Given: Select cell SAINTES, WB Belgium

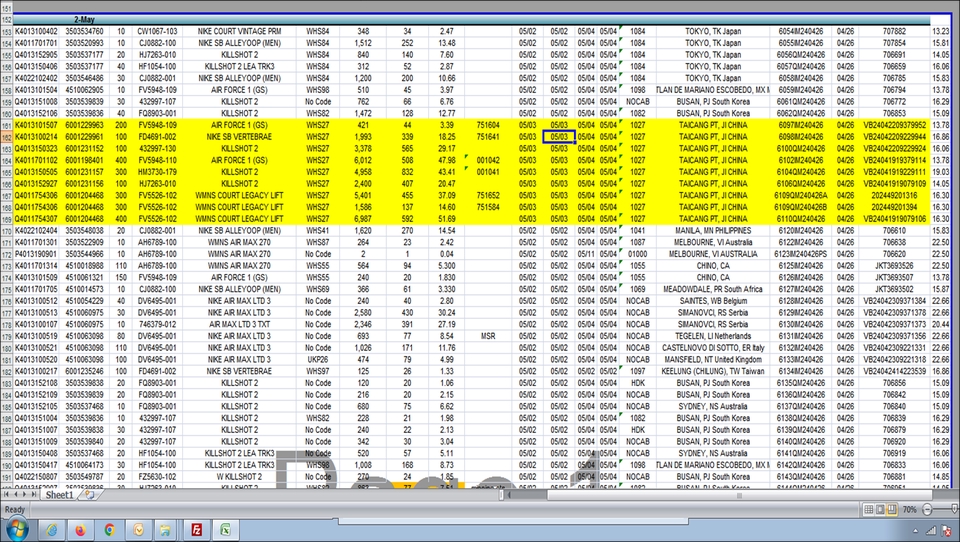Looking at the screenshot, I should coord(713,301).
